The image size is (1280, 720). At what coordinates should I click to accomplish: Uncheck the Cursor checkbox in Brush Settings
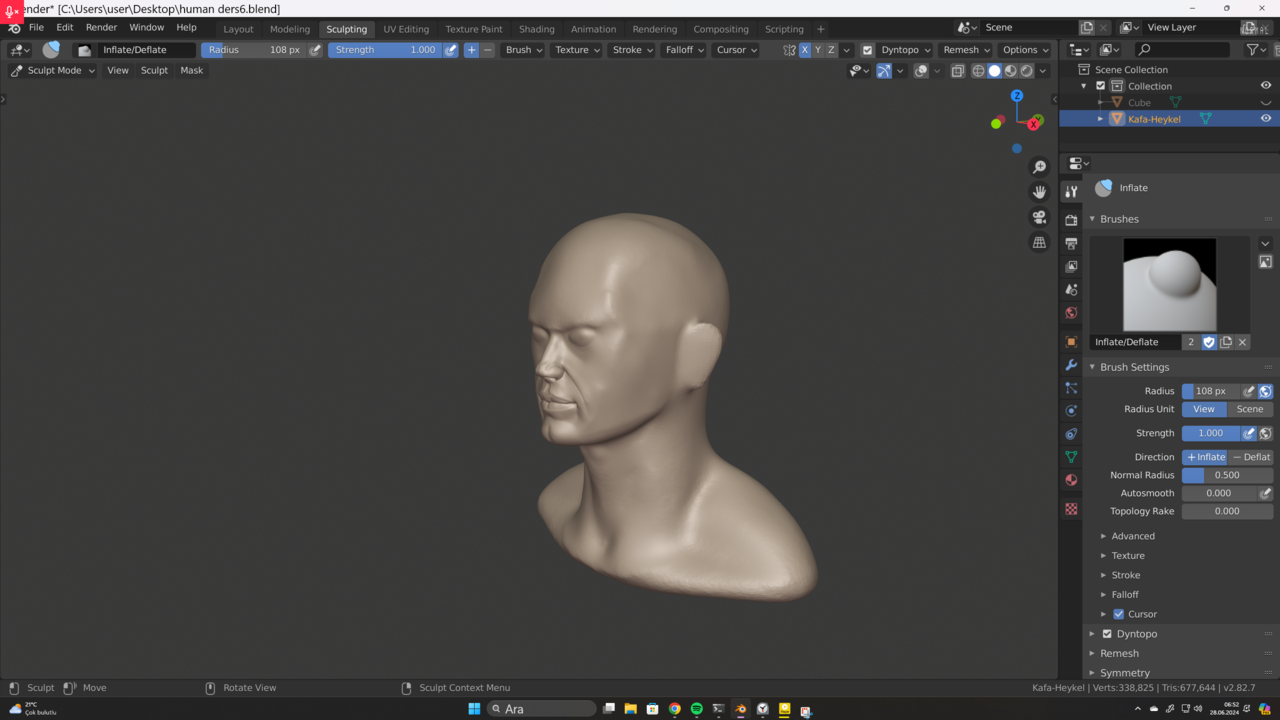pos(1118,614)
